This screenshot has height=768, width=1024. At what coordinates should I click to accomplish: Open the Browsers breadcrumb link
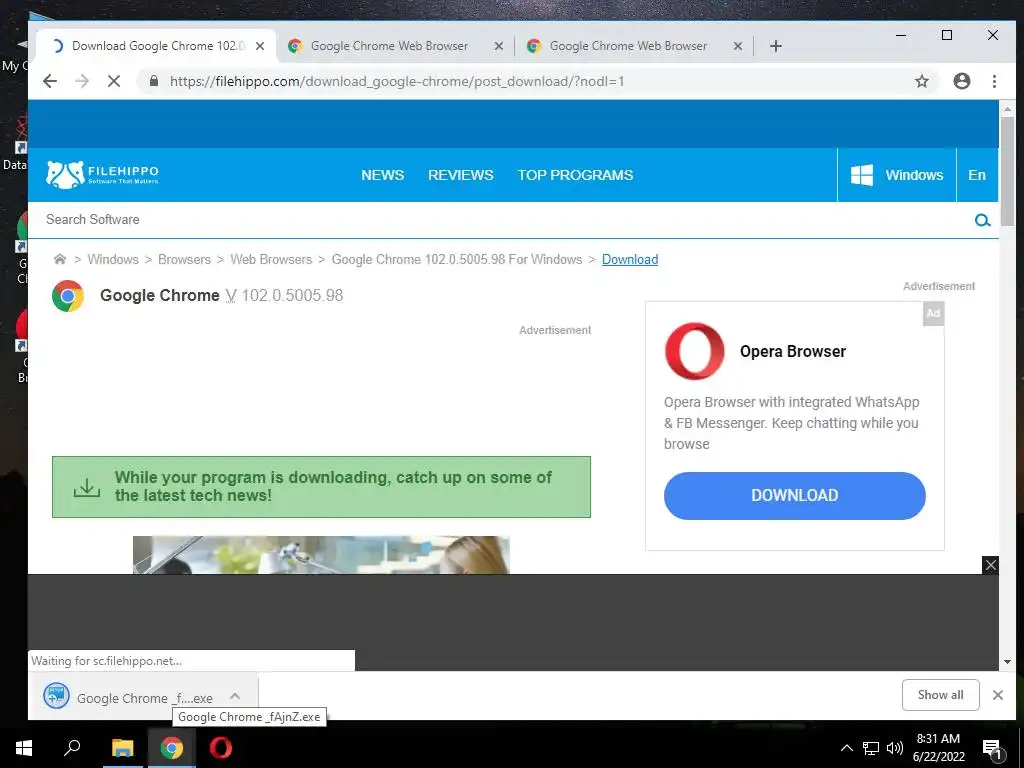click(x=184, y=259)
